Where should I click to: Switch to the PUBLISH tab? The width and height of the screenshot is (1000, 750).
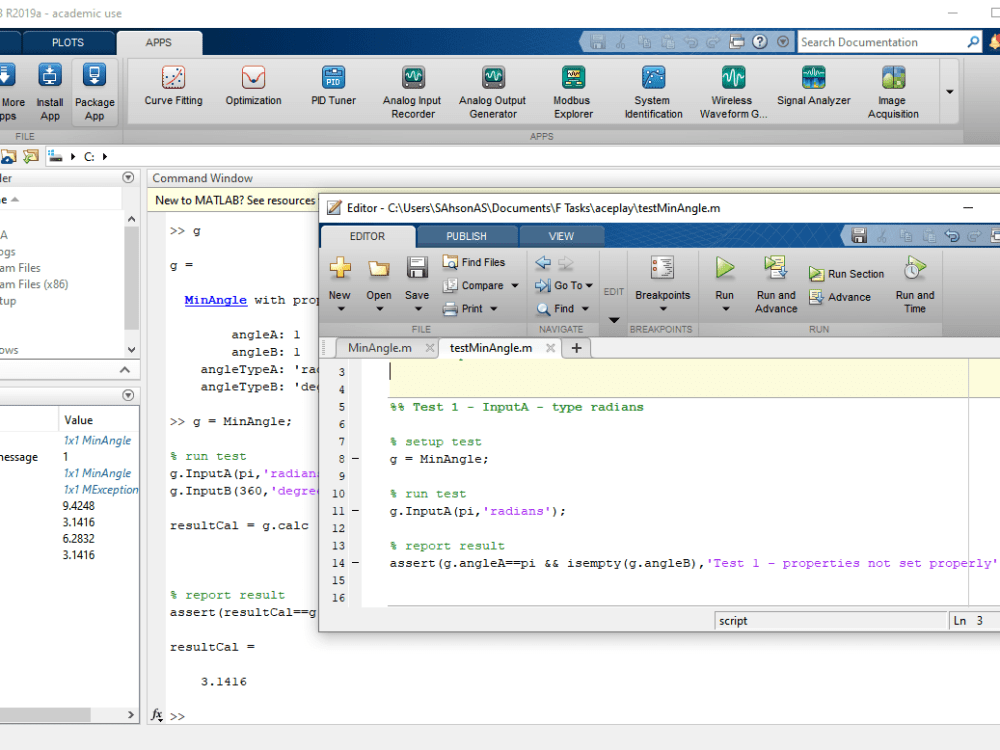click(466, 236)
